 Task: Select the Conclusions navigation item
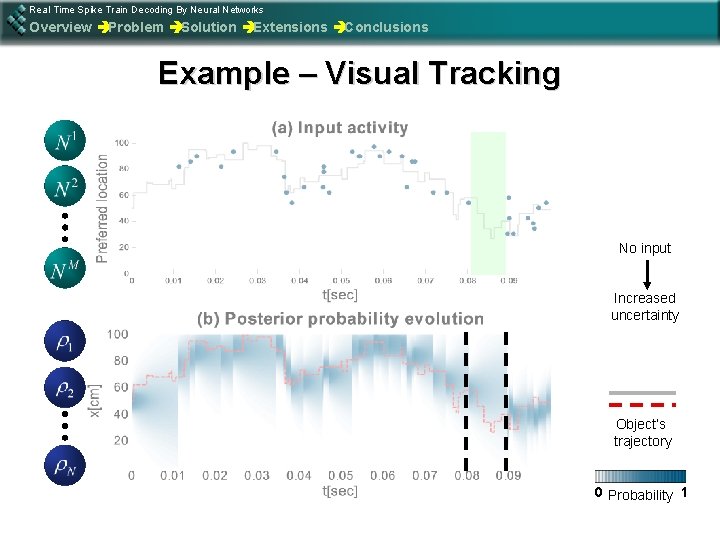click(x=387, y=27)
